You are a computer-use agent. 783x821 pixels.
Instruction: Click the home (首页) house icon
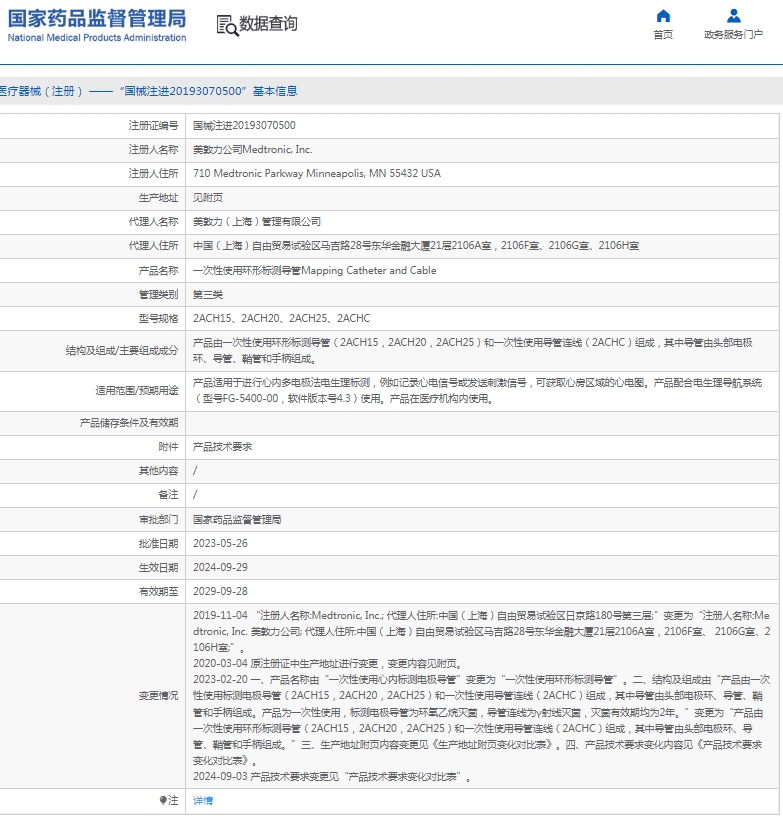(663, 16)
